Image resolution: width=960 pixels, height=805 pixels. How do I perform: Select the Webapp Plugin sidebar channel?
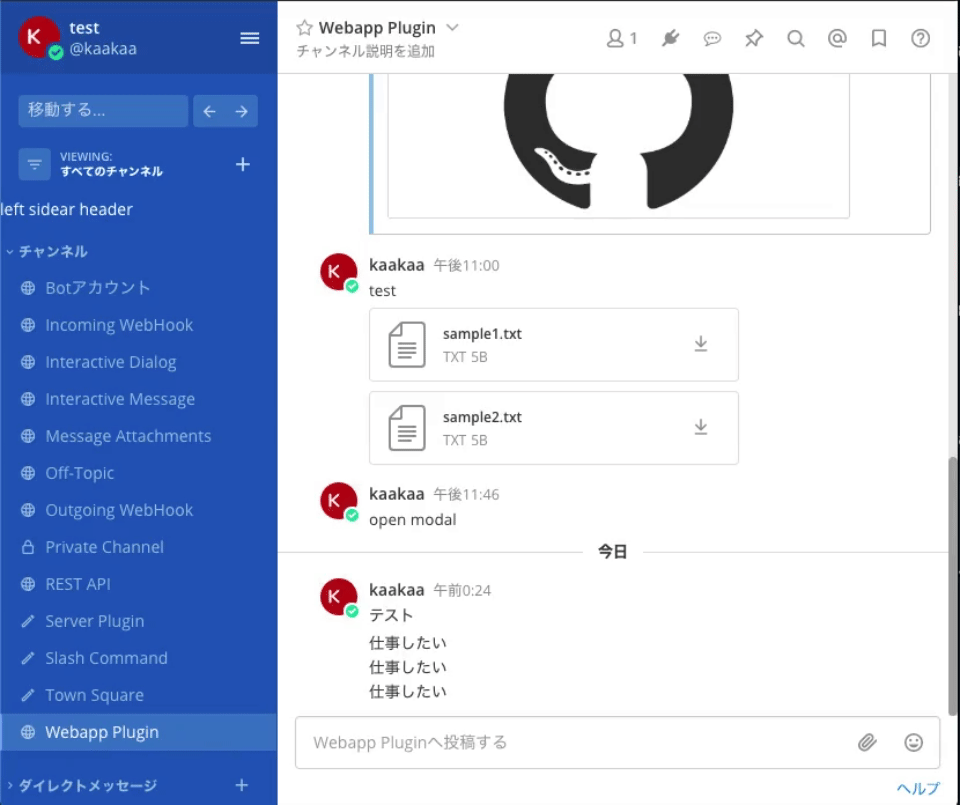pos(138,732)
